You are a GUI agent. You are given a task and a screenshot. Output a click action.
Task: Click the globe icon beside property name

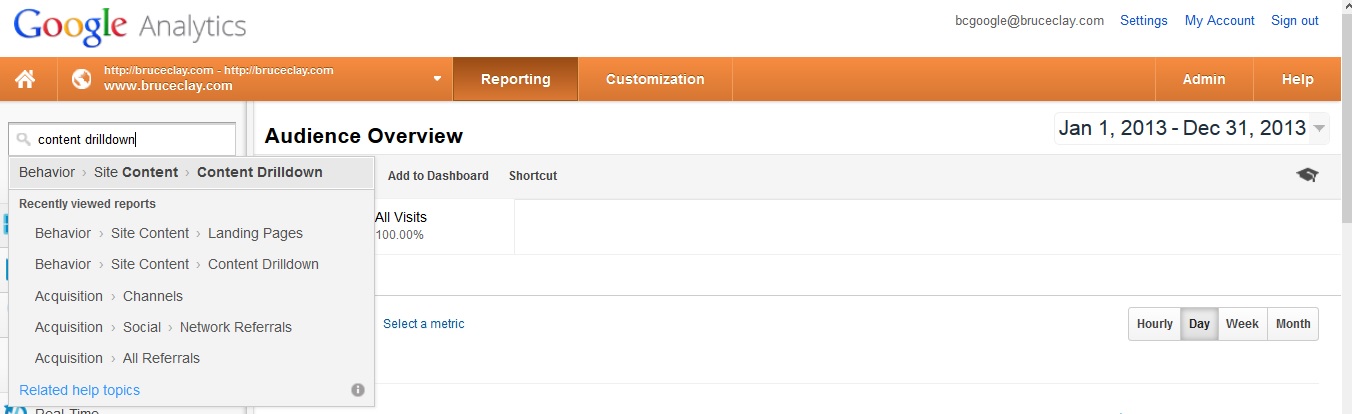click(82, 79)
